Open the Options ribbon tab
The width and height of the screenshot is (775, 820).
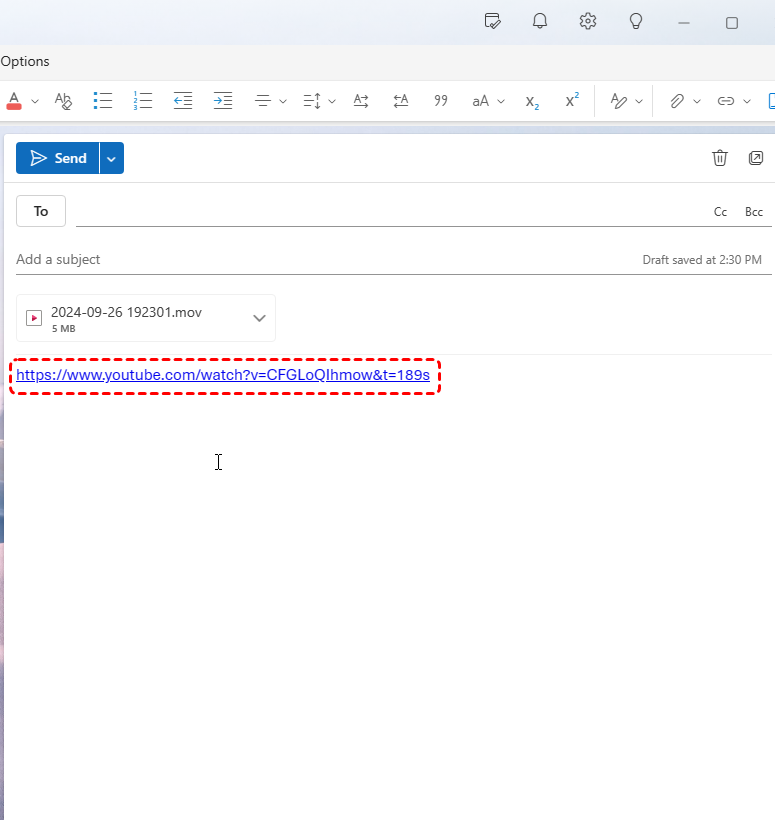pos(25,61)
